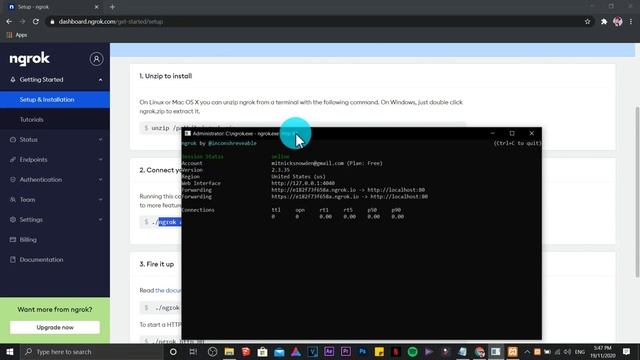
Task: Open the browser extensions puzzle icon
Action: (604, 22)
